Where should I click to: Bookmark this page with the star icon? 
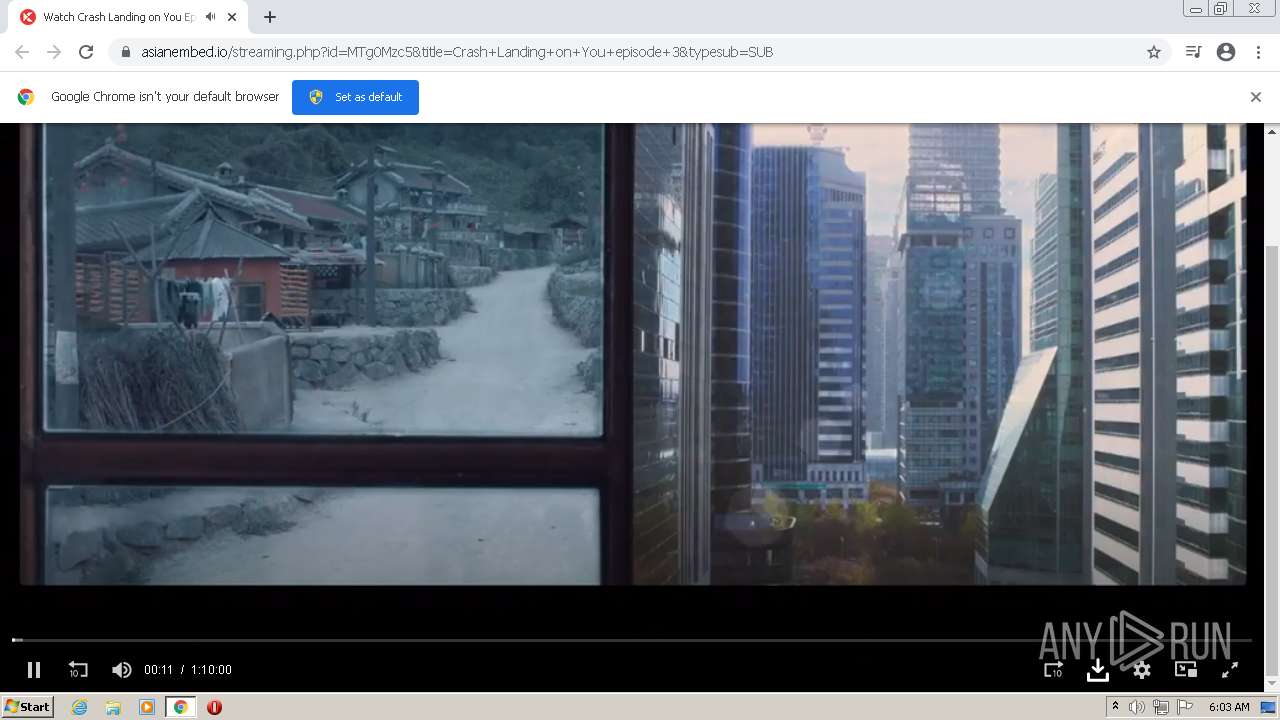[1154, 52]
